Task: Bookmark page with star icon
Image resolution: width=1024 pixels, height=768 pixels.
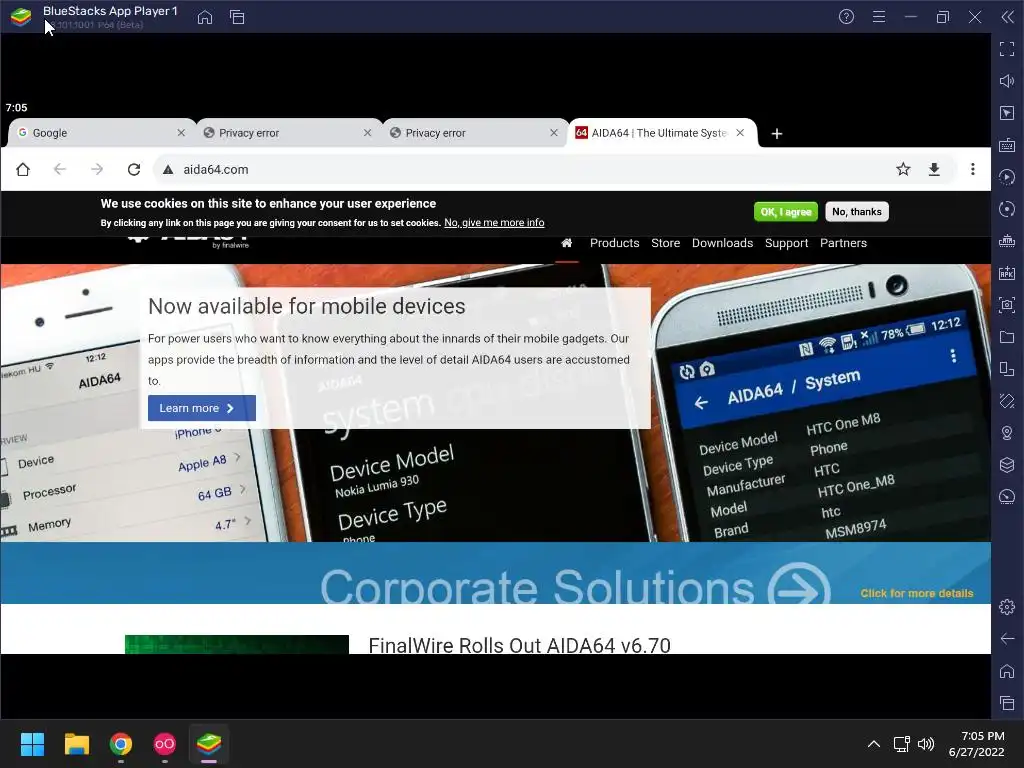Action: (x=903, y=170)
